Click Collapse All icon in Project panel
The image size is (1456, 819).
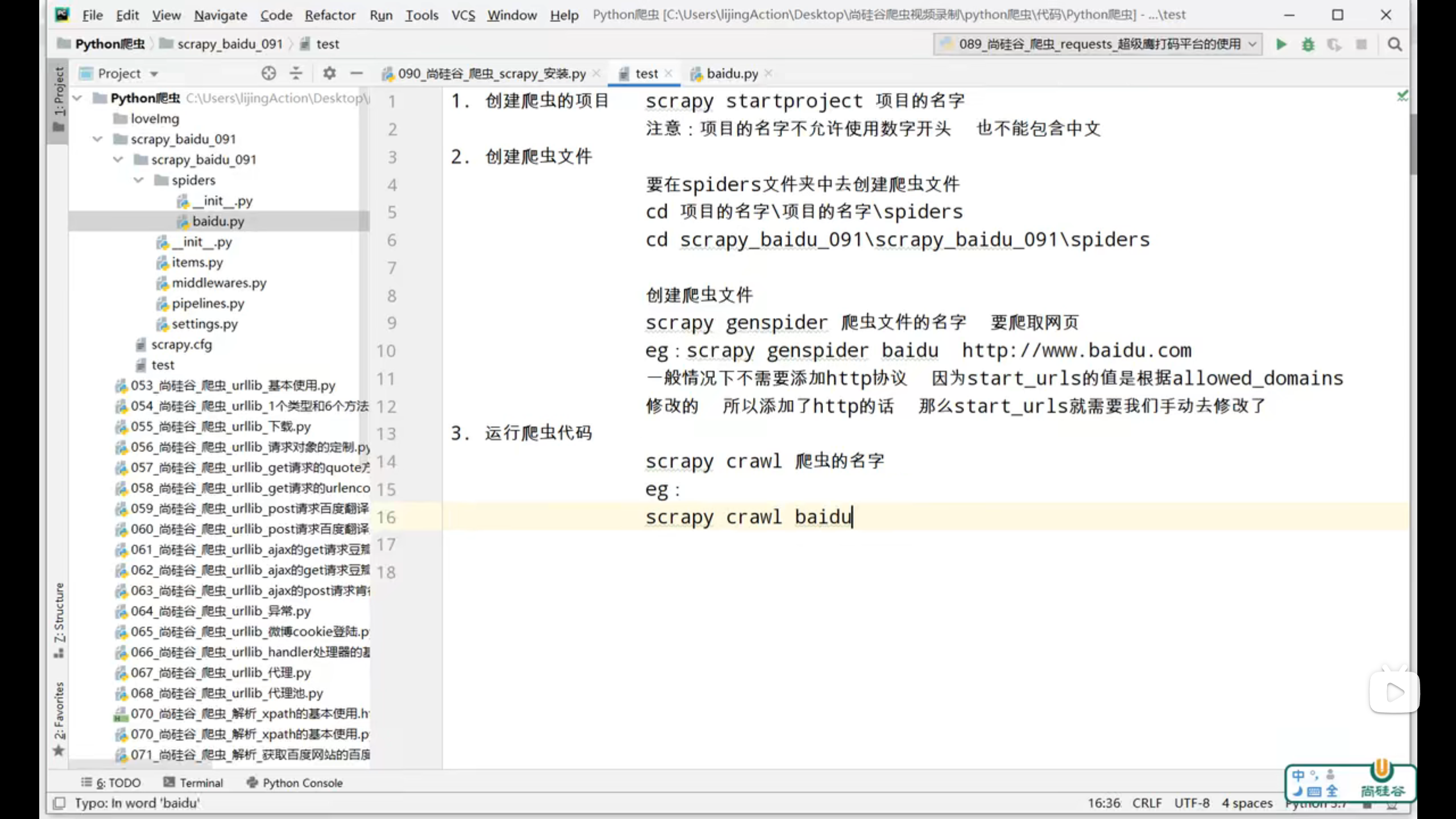[x=296, y=73]
